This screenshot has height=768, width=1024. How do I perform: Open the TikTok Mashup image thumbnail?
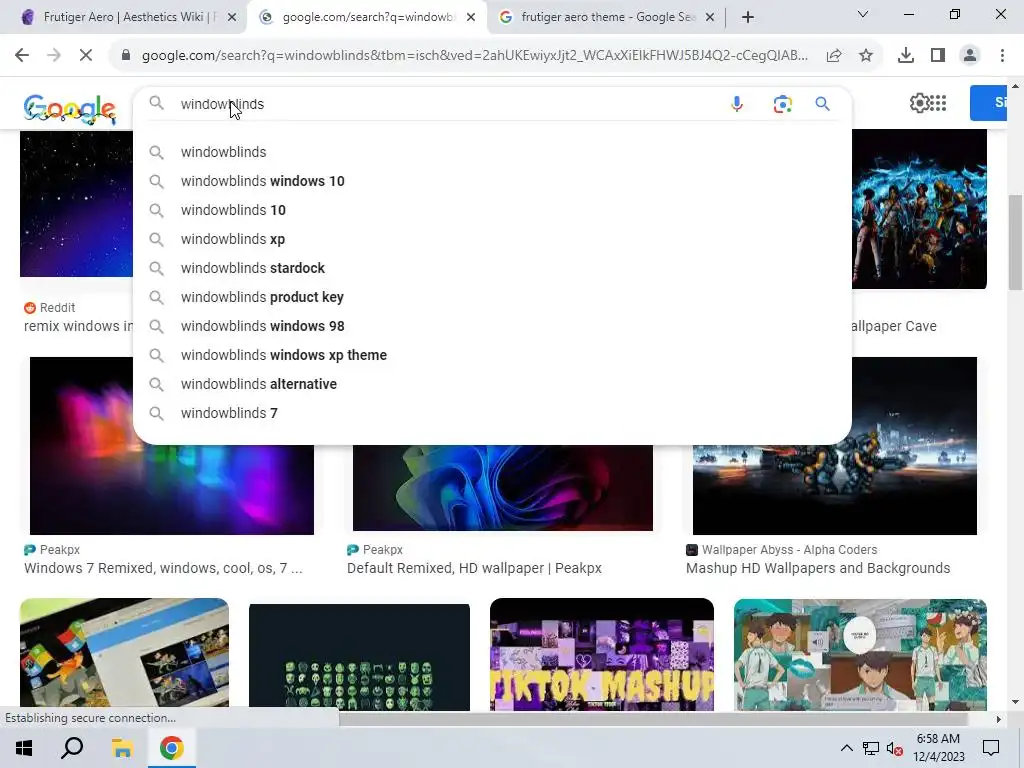601,654
